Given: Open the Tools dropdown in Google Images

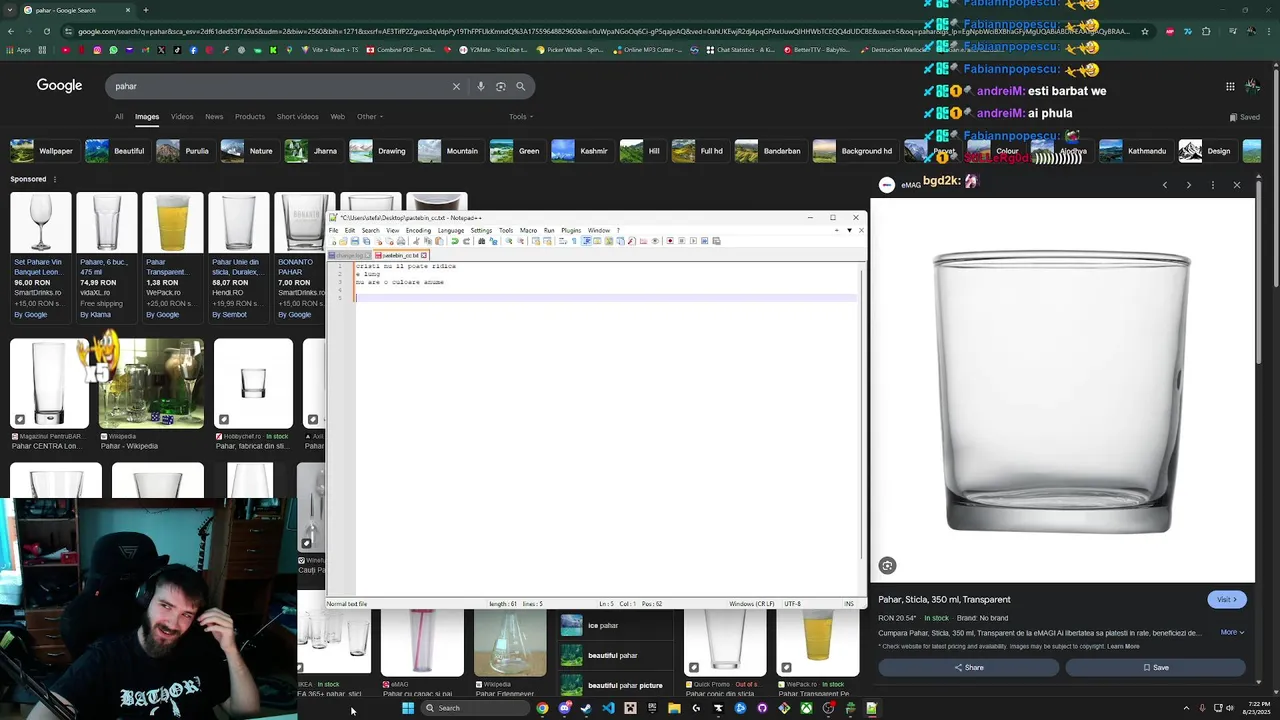Looking at the screenshot, I should tap(520, 116).
